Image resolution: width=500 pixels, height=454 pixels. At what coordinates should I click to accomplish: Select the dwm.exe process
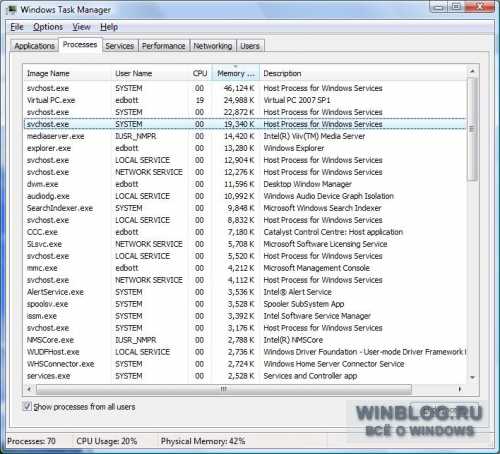(245, 184)
